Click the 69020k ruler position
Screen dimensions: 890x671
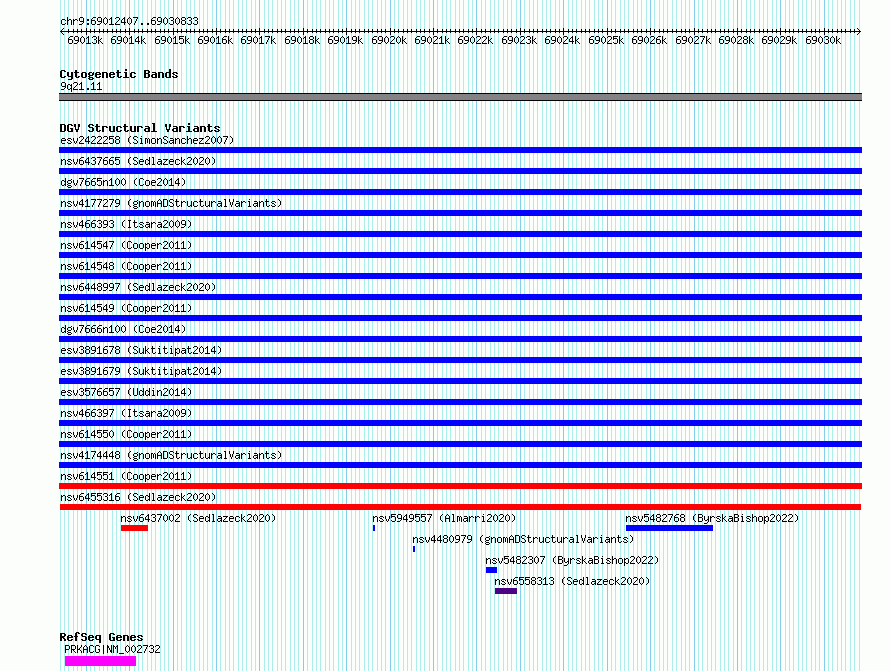[x=389, y=40]
